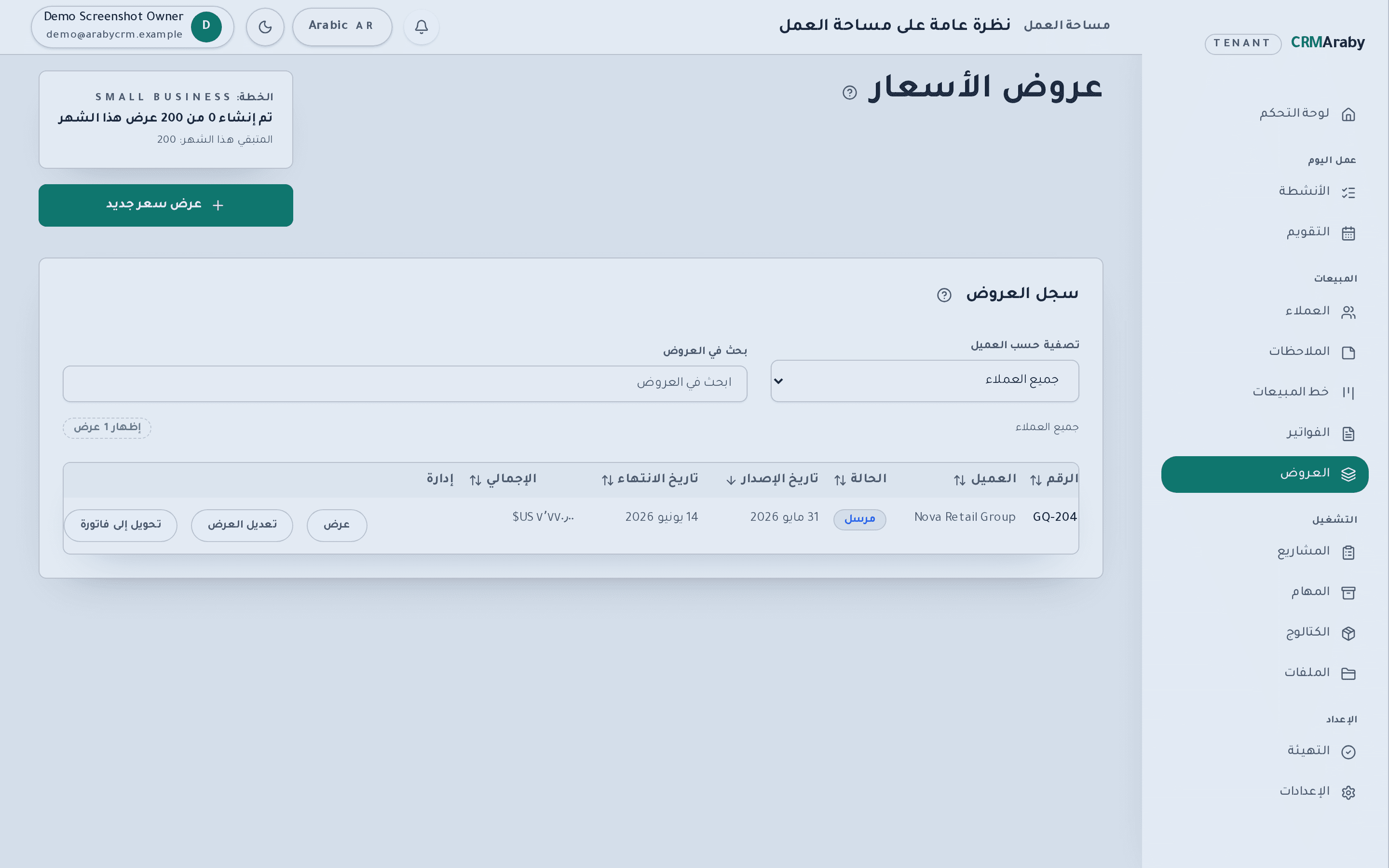This screenshot has height=868, width=1389.
Task: Click the calendar icon for التقويم
Action: coord(1348,233)
